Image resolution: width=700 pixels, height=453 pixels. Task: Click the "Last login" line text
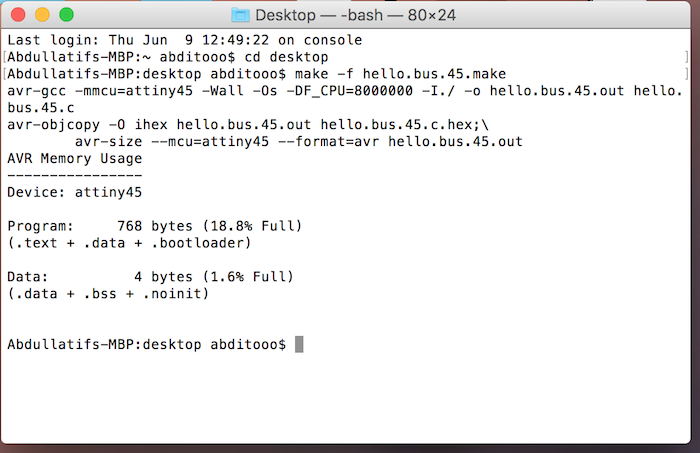click(184, 40)
